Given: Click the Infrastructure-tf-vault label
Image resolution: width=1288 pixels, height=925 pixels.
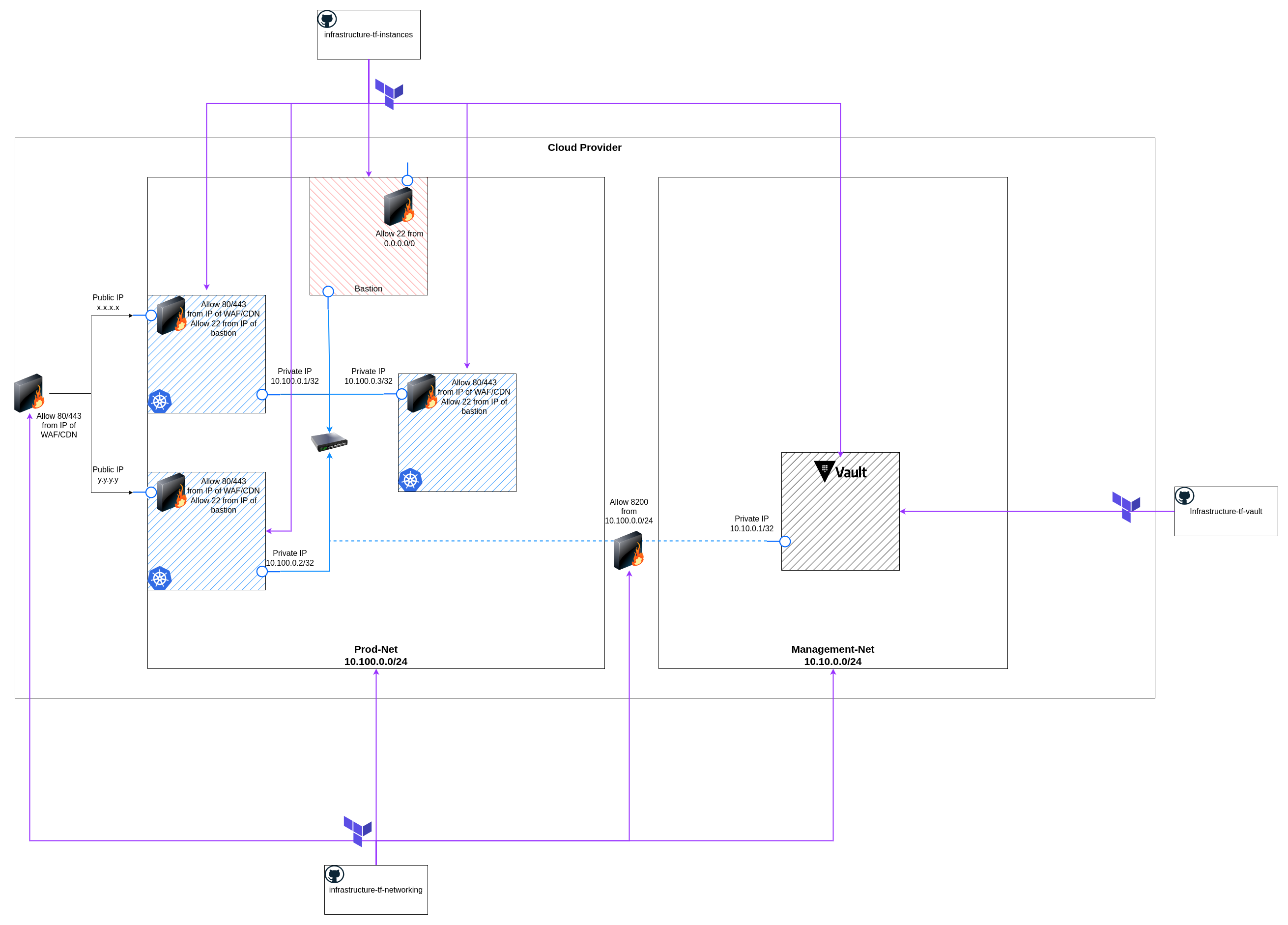Looking at the screenshot, I should tap(1226, 511).
